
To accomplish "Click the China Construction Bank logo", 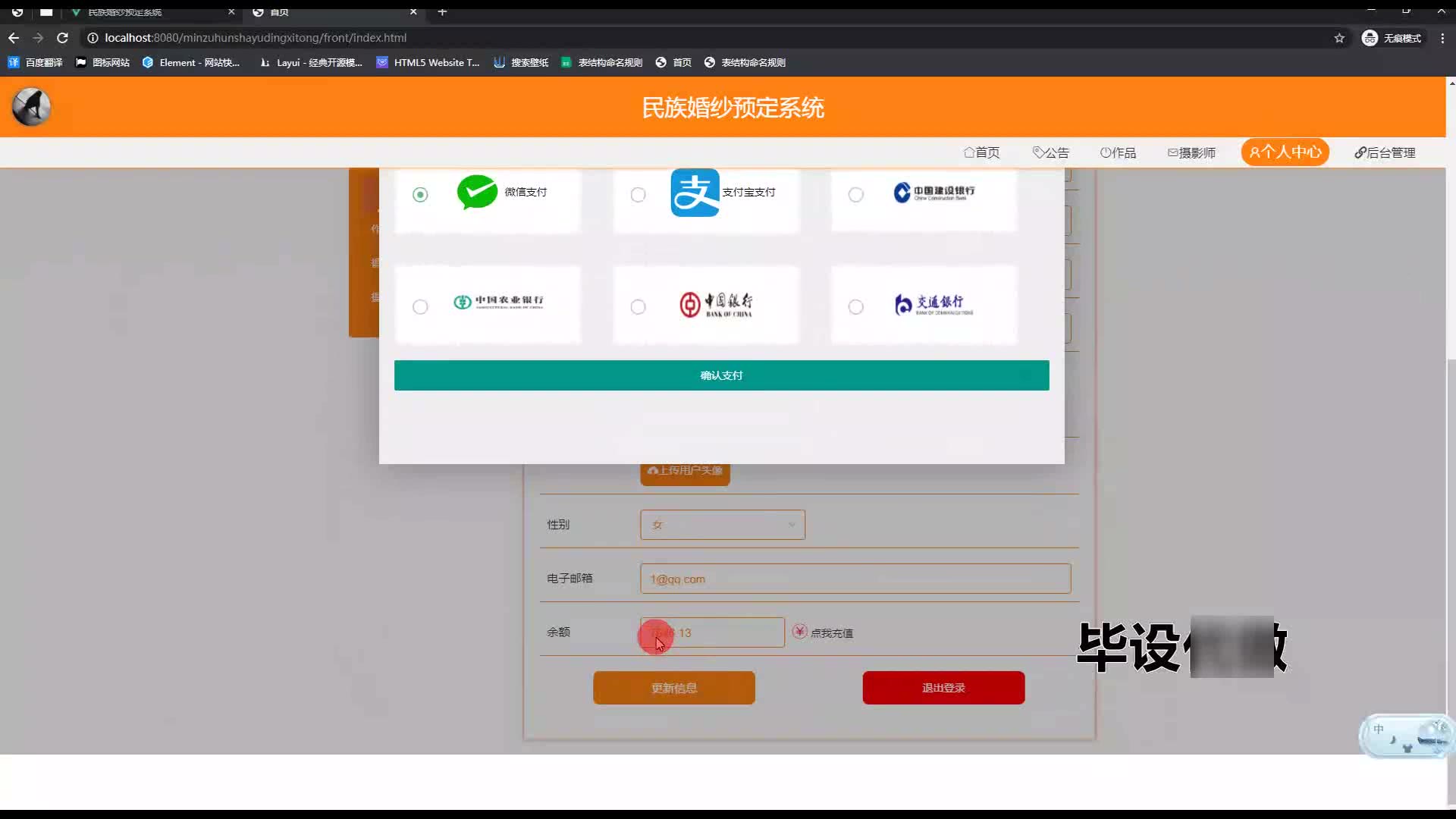I will 934,193.
